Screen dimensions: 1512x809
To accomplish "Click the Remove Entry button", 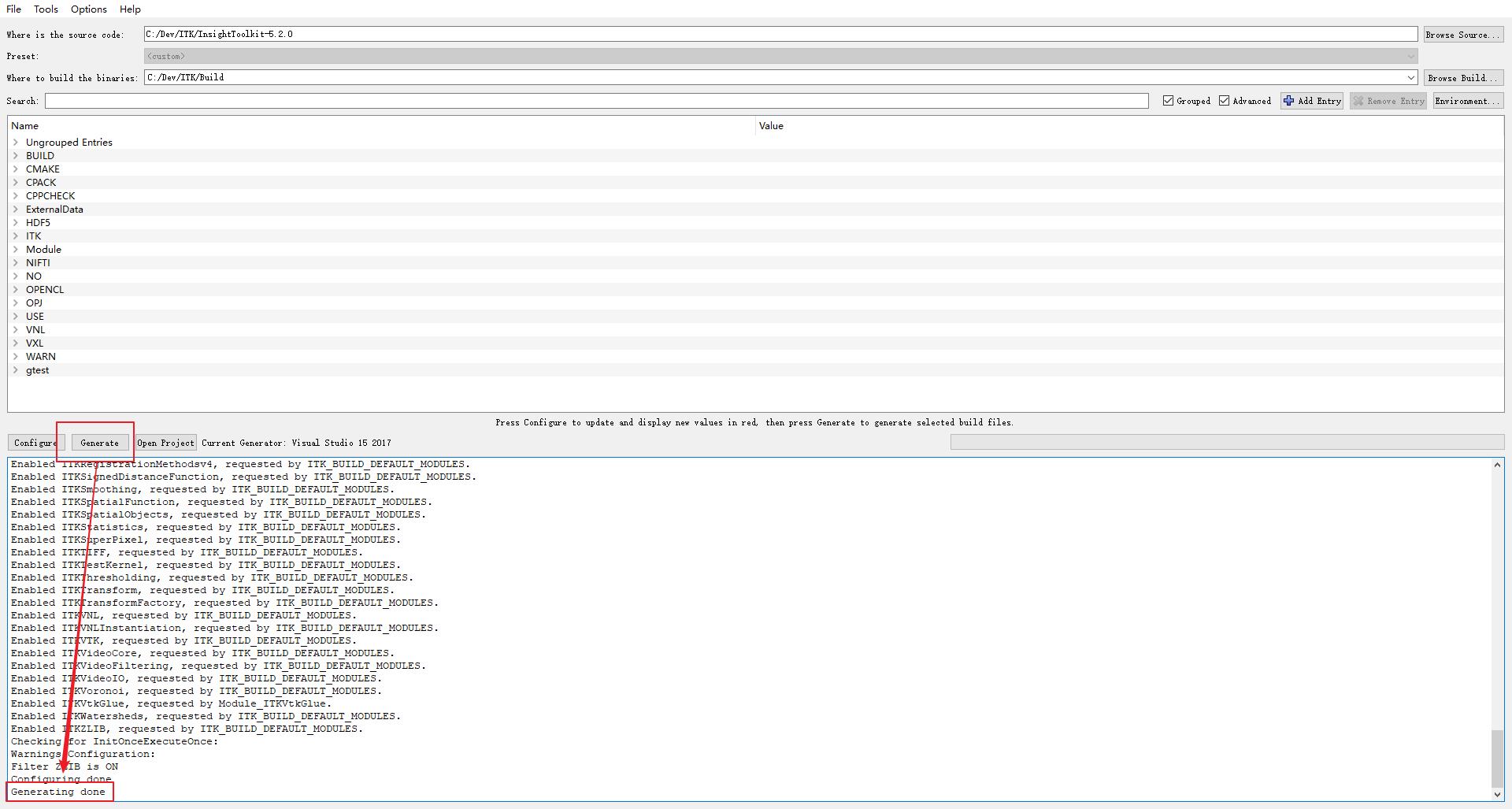I will [x=1388, y=101].
